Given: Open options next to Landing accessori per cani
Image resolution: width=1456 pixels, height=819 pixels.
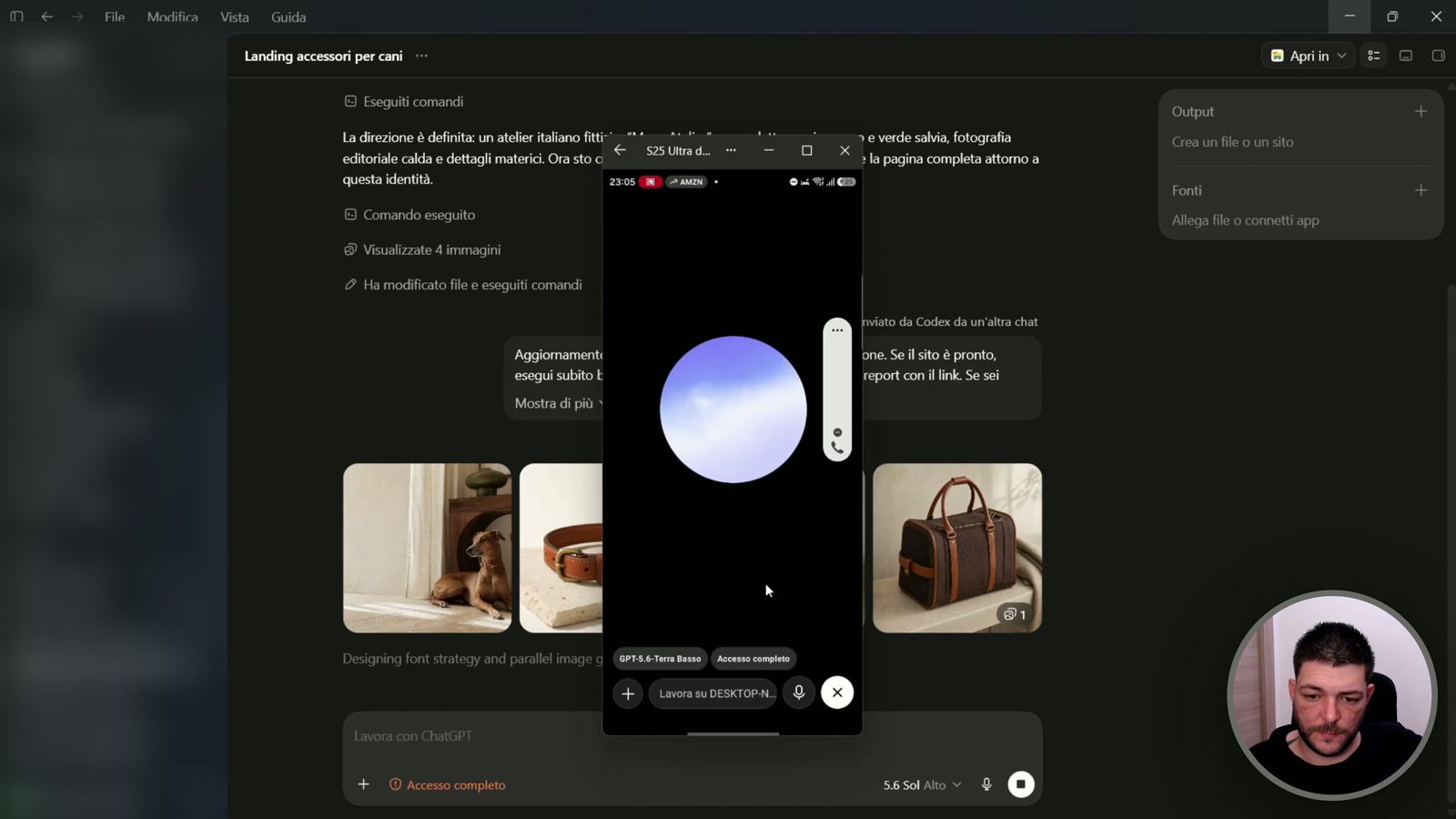Looking at the screenshot, I should click(421, 56).
